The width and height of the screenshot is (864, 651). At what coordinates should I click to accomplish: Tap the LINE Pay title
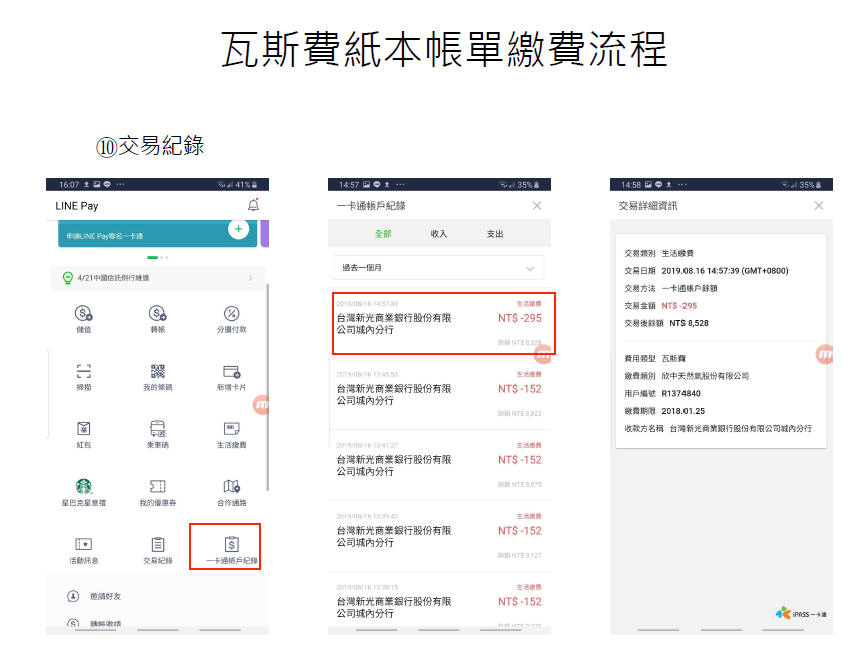[x=77, y=206]
